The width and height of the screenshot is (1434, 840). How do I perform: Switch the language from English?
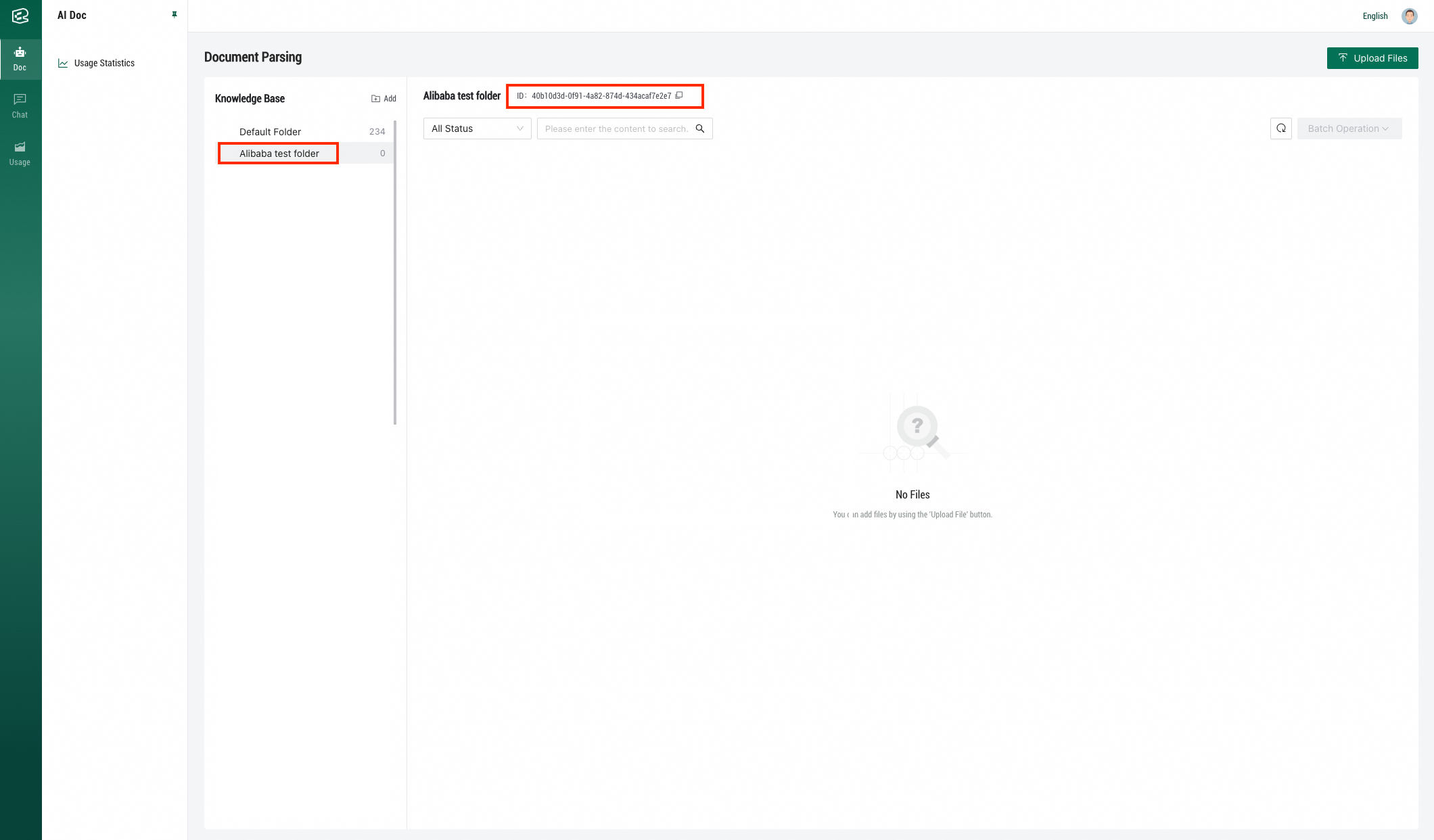1374,16
